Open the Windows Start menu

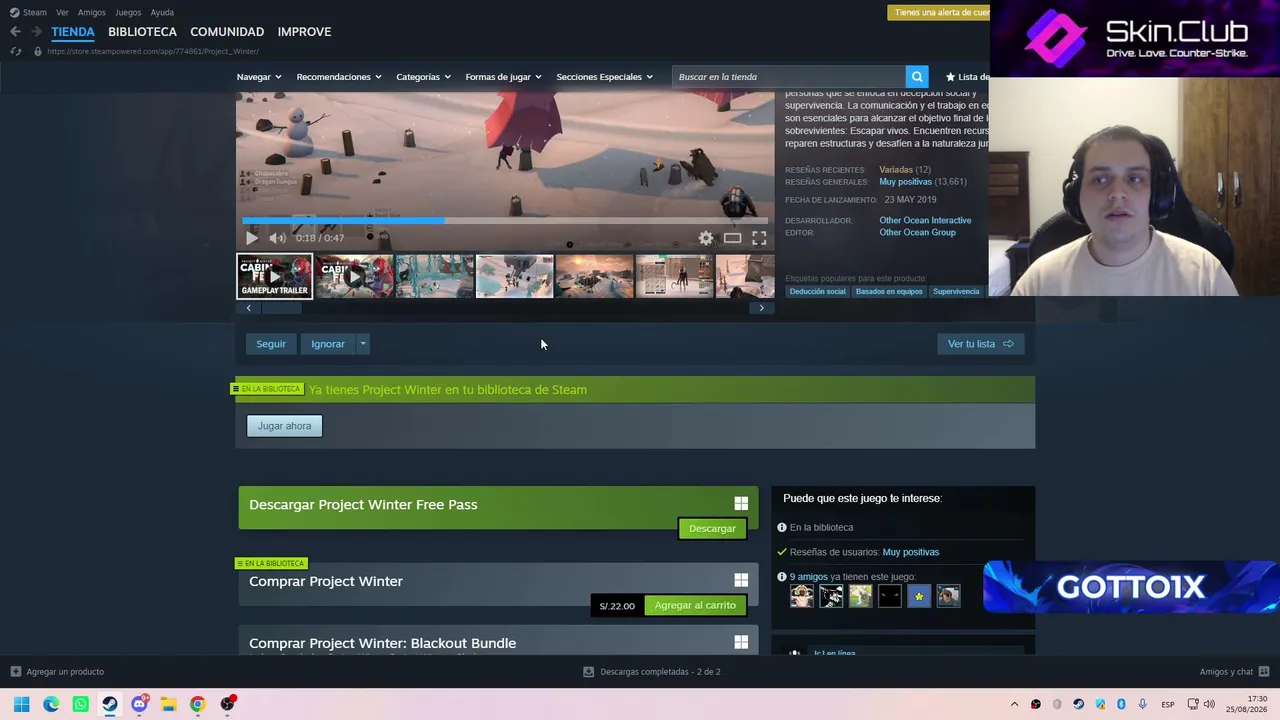coord(21,704)
